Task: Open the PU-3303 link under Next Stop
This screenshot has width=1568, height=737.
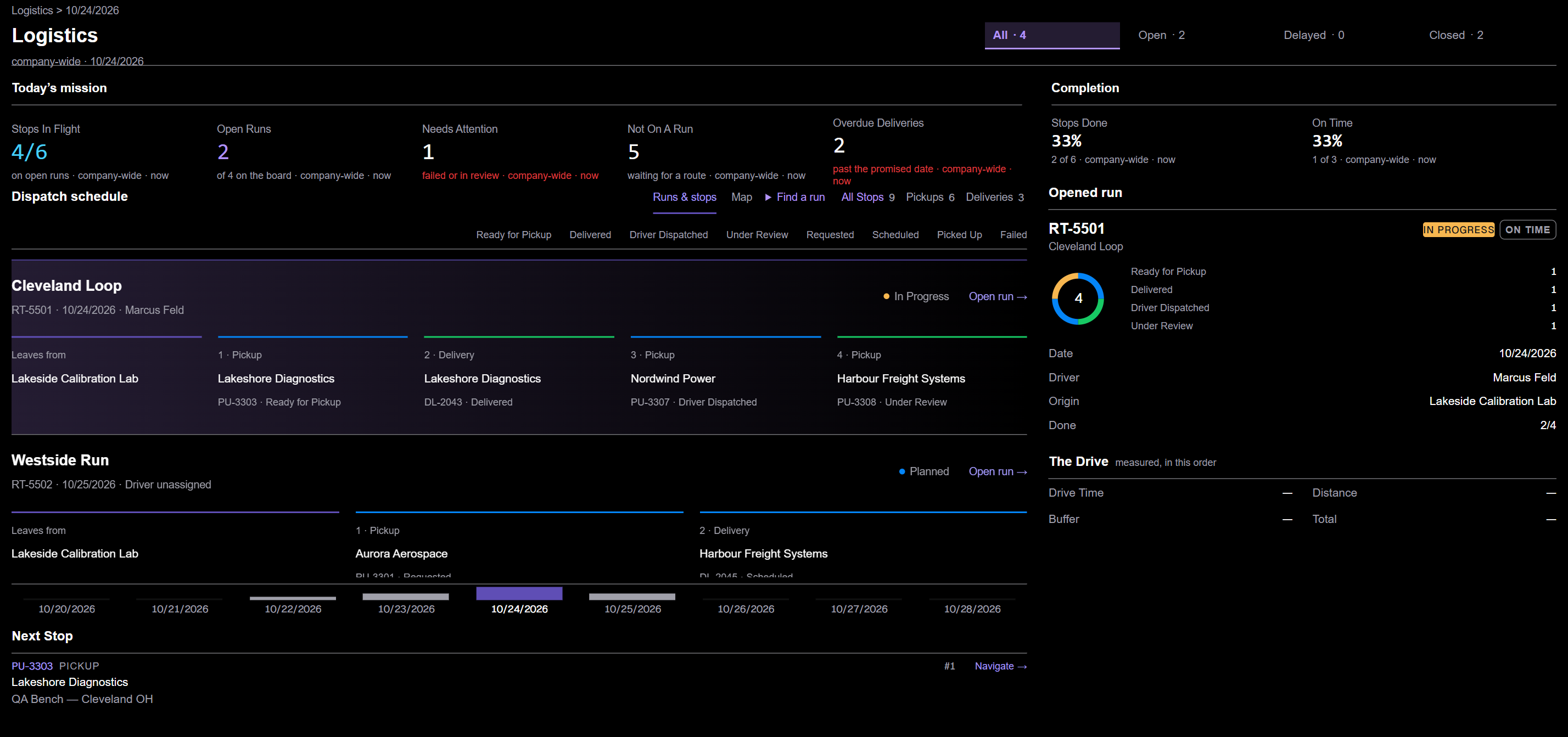Action: (x=32, y=666)
